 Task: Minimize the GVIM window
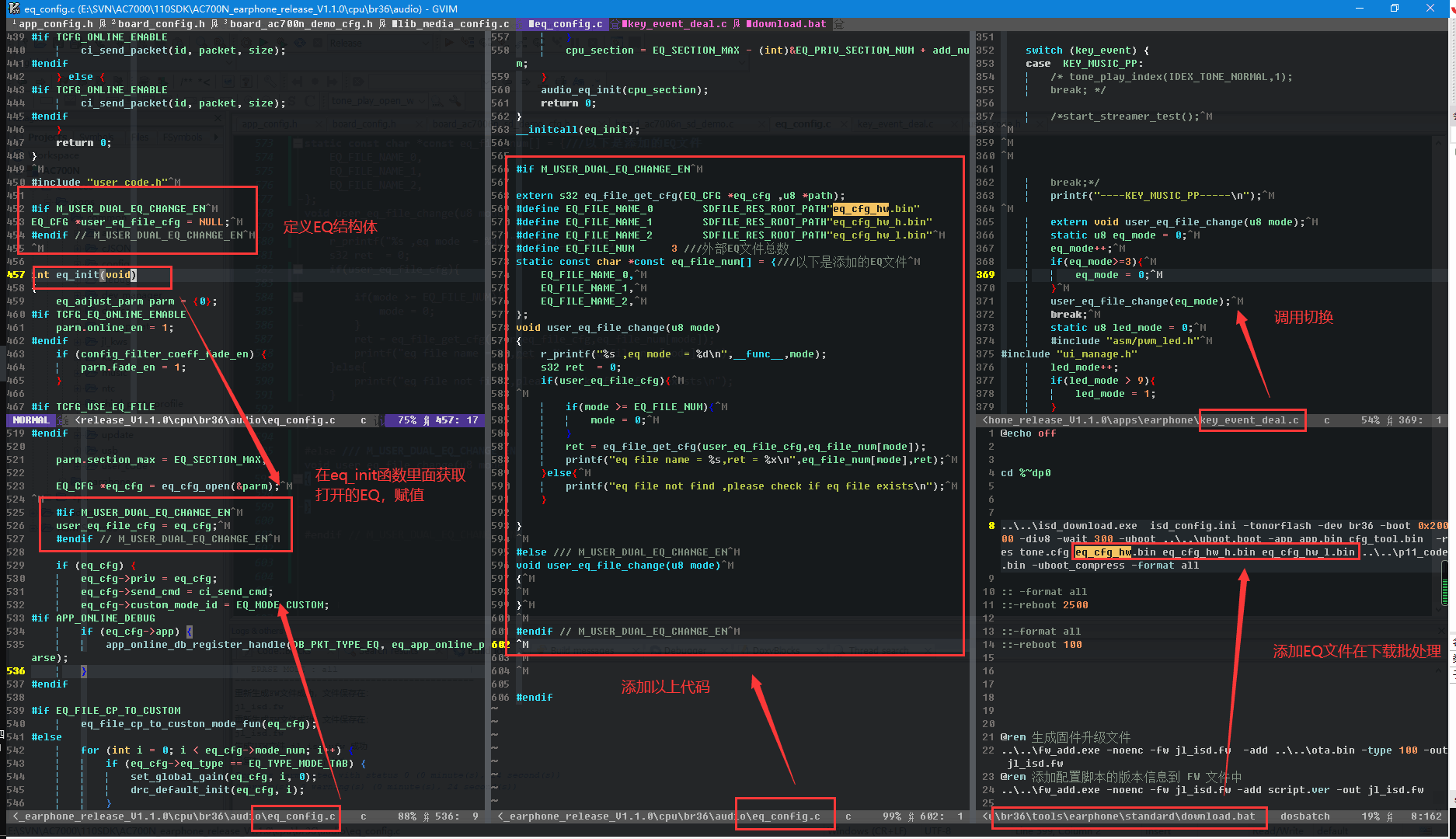[1360, 9]
